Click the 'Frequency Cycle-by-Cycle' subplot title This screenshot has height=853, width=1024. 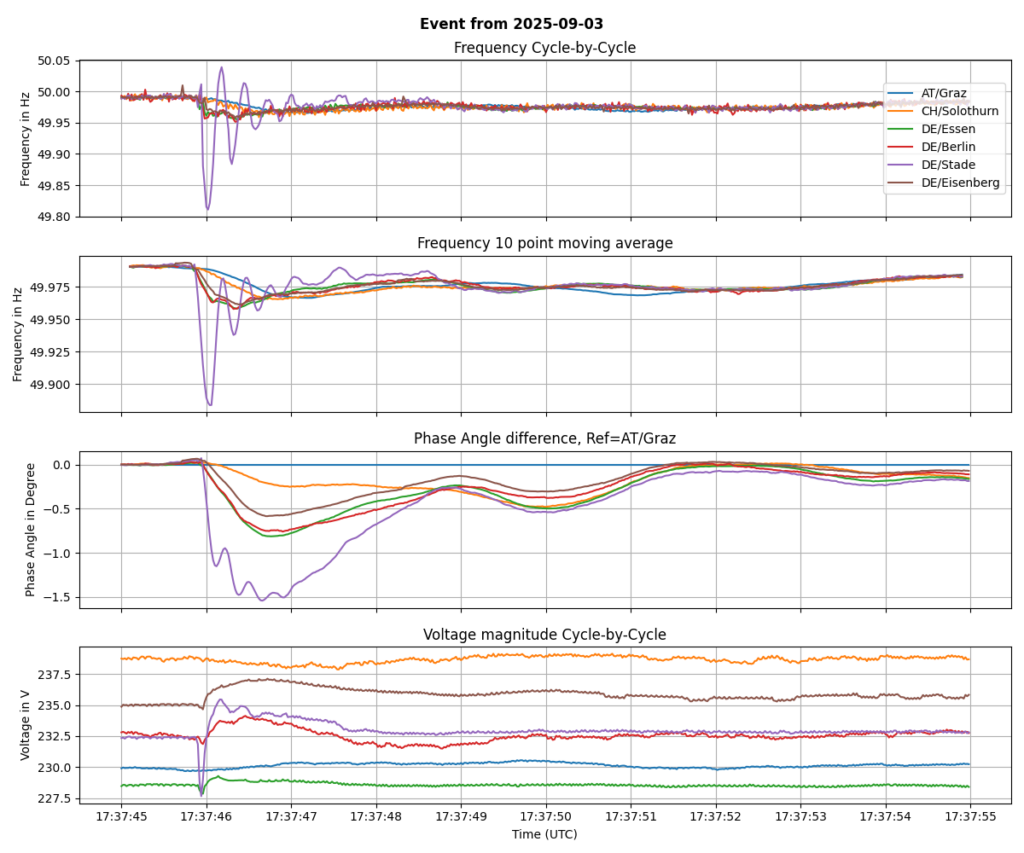click(544, 48)
